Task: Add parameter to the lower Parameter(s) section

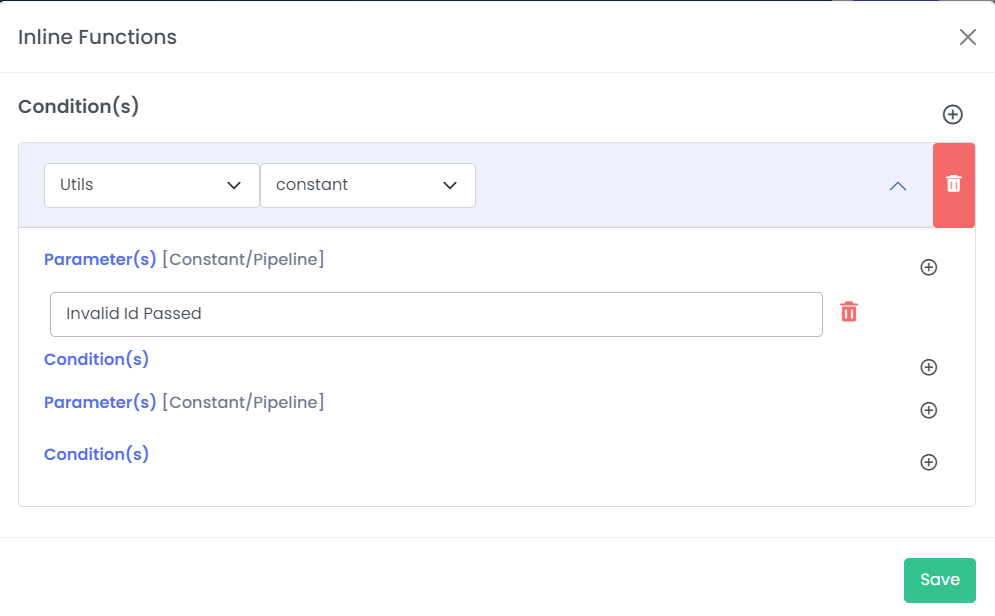Action: [x=928, y=410]
